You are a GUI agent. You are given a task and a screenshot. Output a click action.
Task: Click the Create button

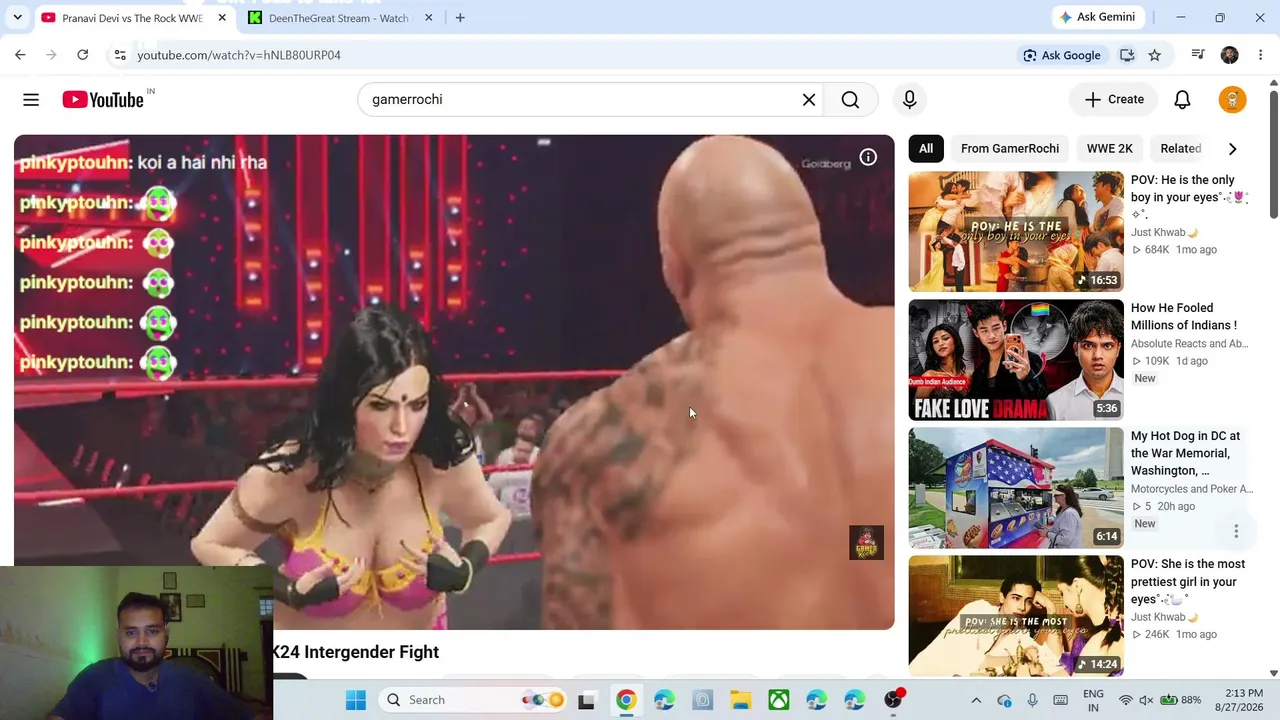tap(1114, 99)
